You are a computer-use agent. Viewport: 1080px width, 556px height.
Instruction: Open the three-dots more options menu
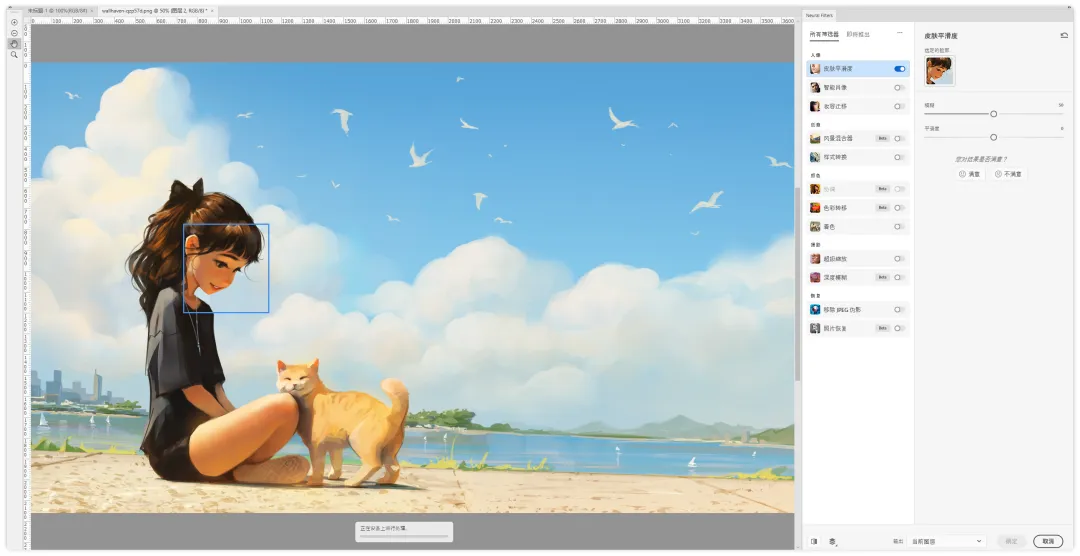[899, 34]
